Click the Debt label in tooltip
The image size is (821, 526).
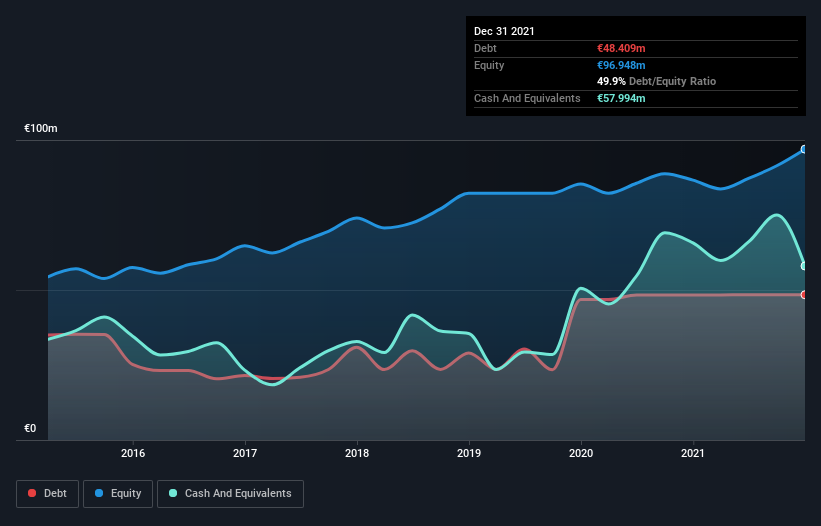tap(485, 48)
